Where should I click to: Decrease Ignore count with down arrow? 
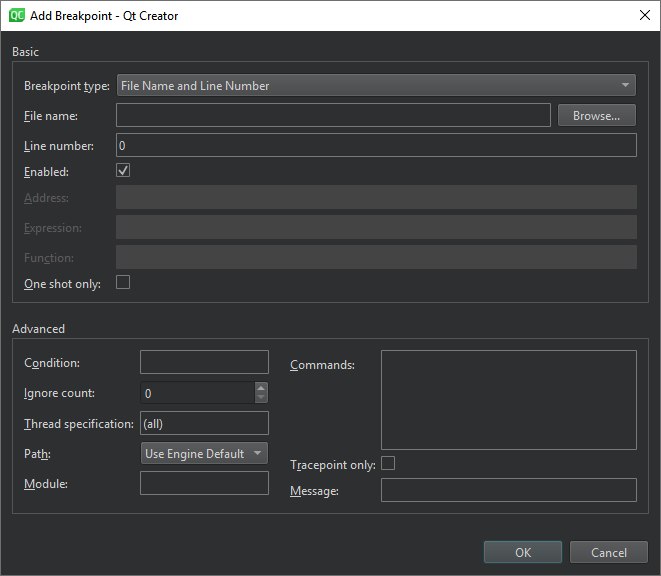[261, 398]
